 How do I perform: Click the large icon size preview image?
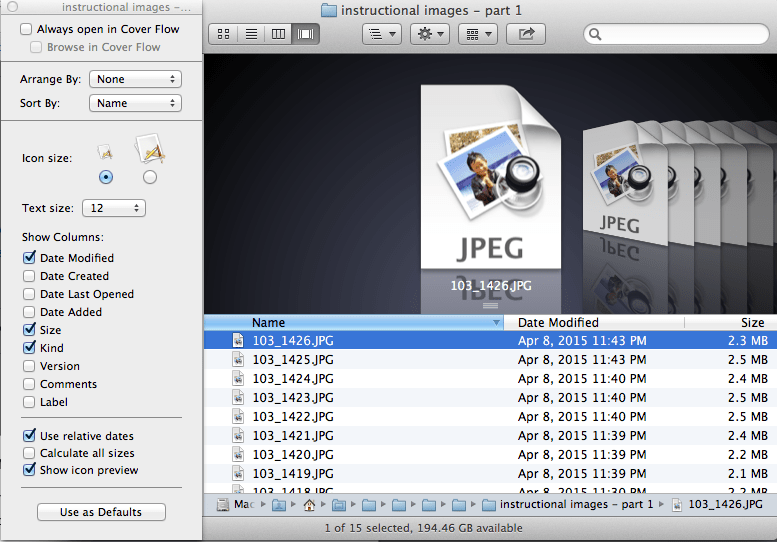click(150, 148)
